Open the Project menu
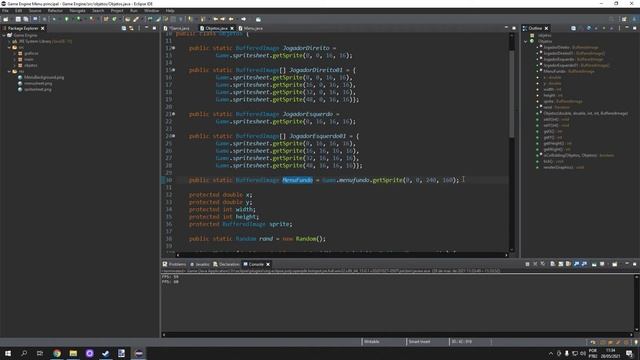 117,11
